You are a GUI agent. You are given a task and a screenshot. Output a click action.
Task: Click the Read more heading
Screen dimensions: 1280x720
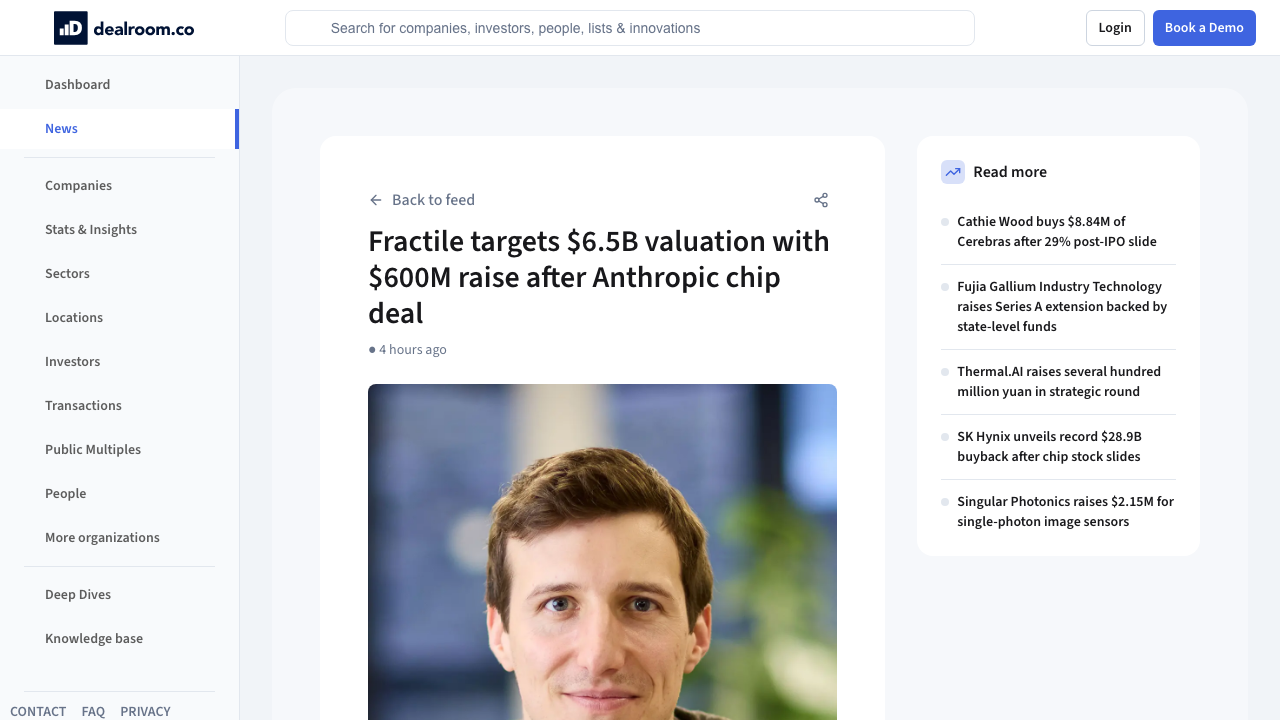pyautogui.click(x=1010, y=172)
